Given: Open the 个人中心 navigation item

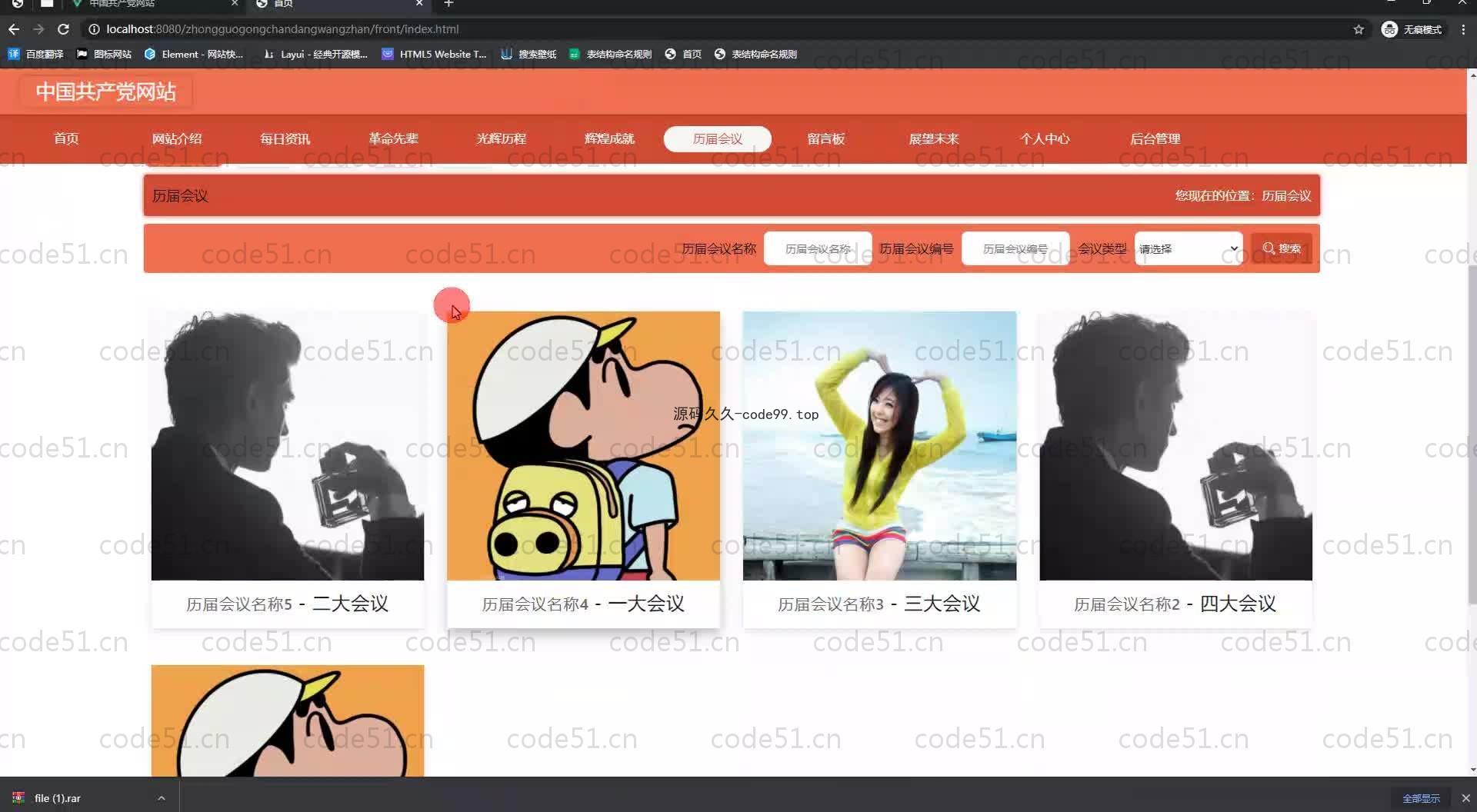Looking at the screenshot, I should click(x=1045, y=138).
